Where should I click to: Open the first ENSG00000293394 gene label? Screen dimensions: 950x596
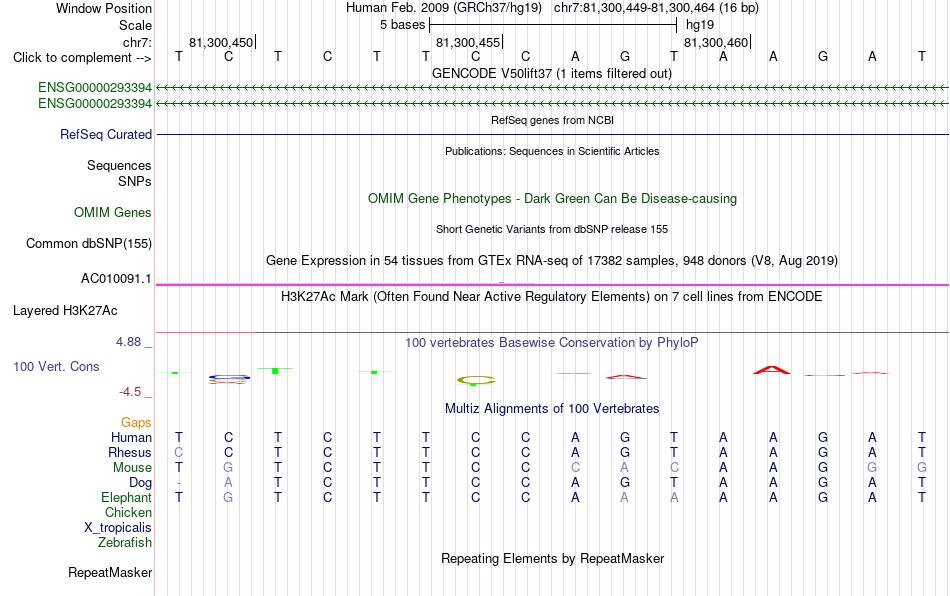95,87
